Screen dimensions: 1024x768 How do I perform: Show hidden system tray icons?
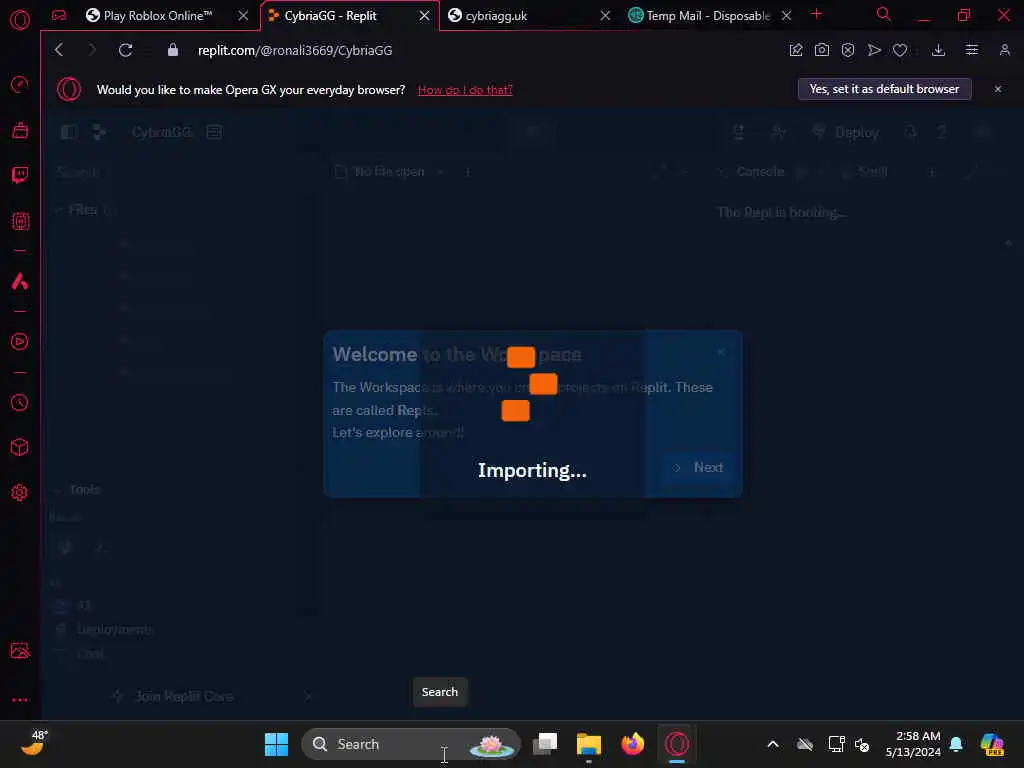(x=773, y=744)
